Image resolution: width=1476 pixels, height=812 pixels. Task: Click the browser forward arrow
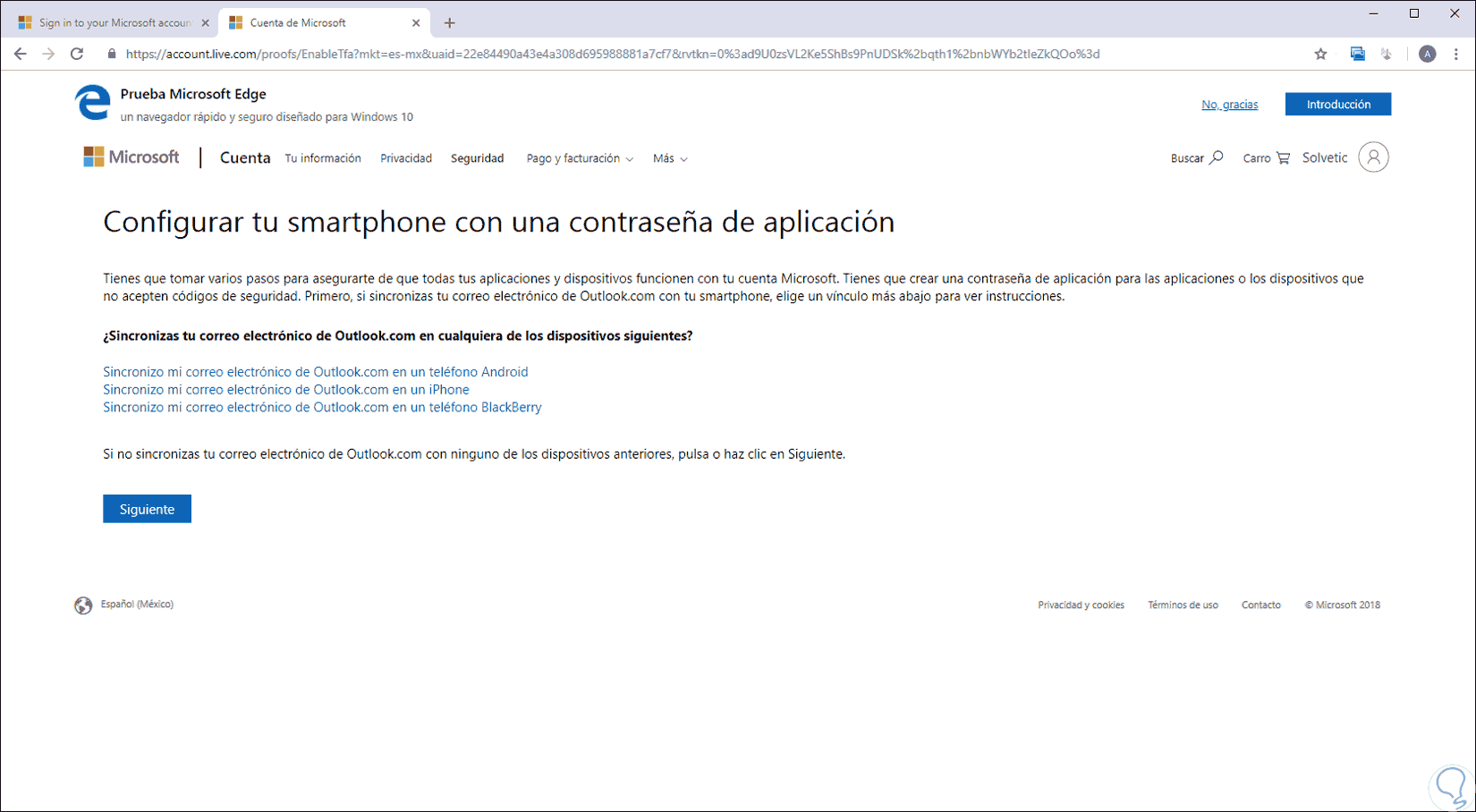click(48, 54)
